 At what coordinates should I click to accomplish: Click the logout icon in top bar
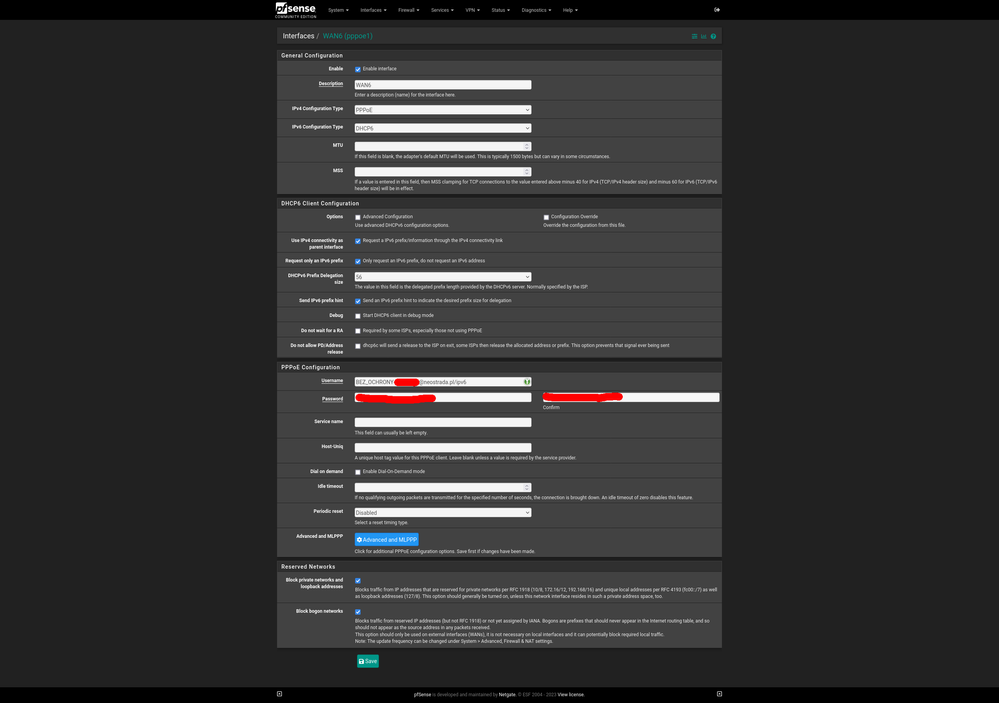(717, 10)
